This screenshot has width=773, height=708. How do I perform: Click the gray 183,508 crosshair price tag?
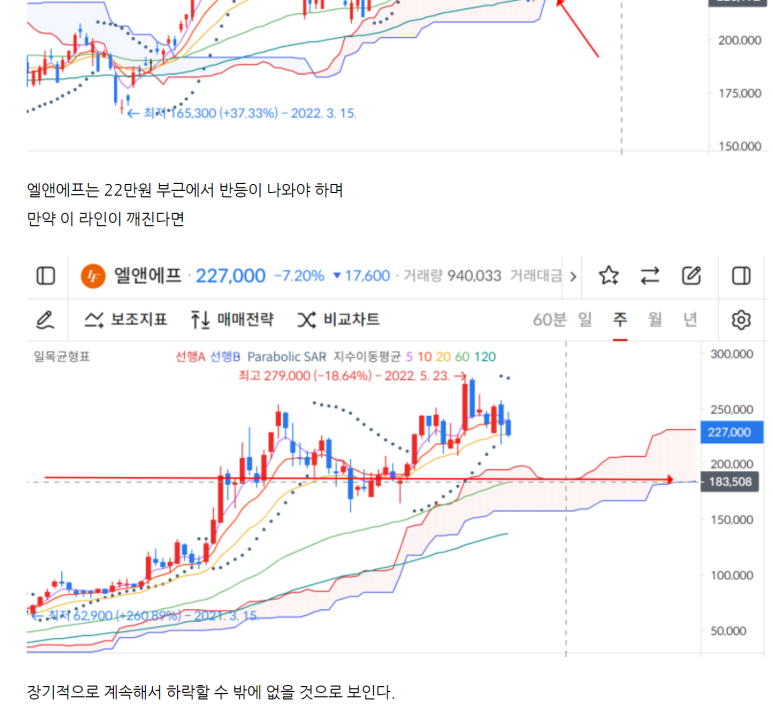coord(730,482)
